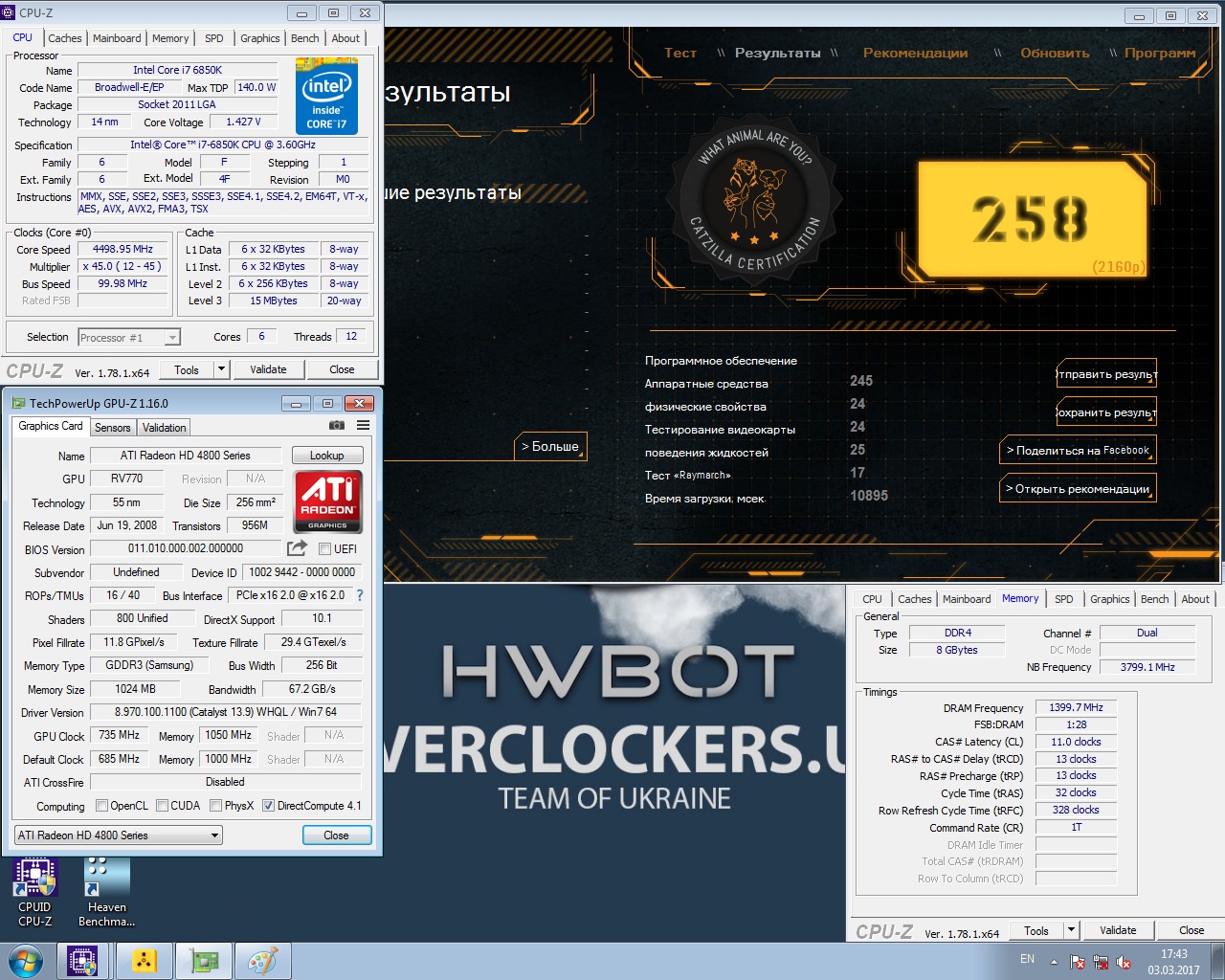This screenshot has width=1225, height=980.
Task: Click Bus Interface question mark icon
Action: click(360, 595)
